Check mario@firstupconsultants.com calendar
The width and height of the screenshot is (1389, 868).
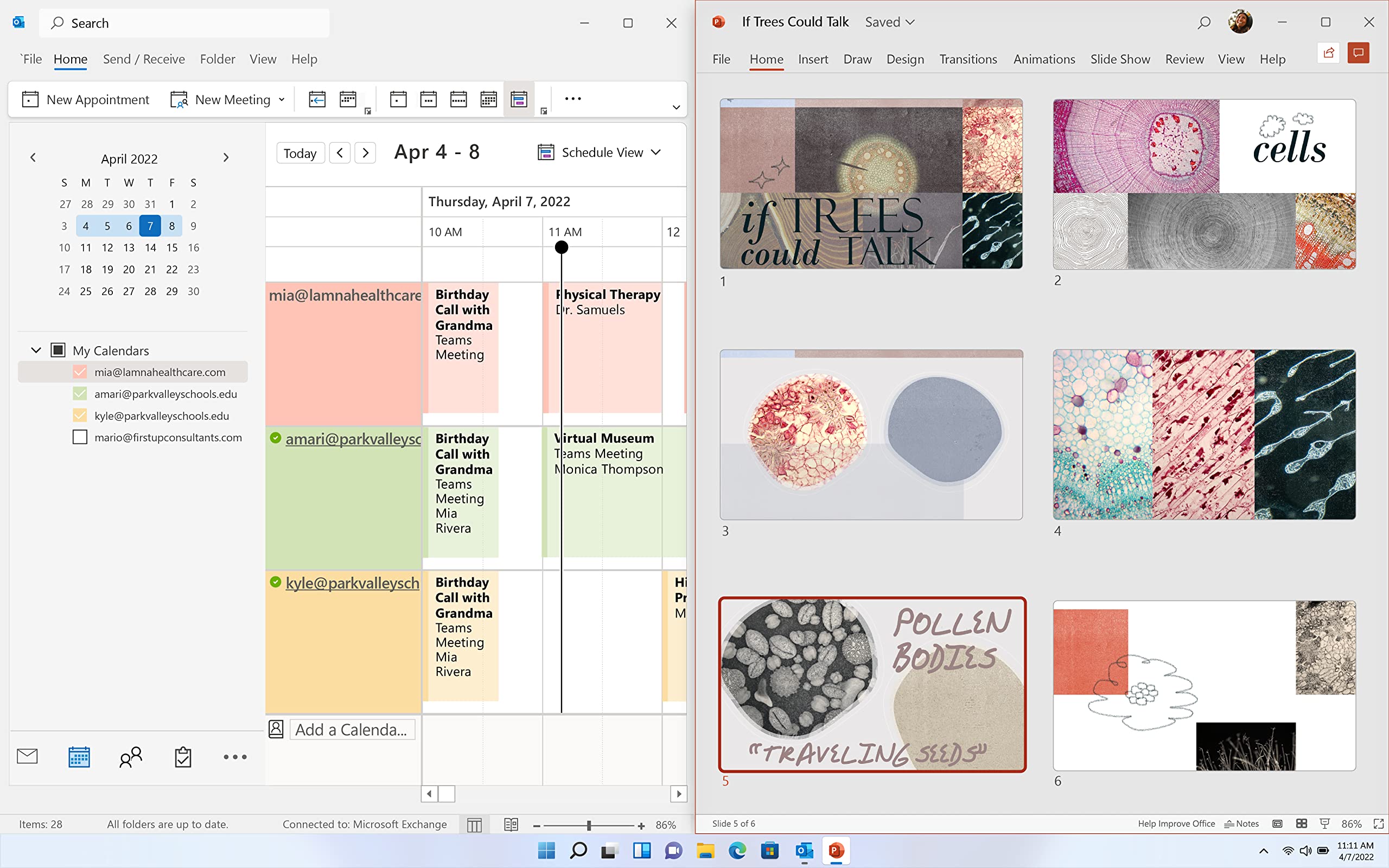pyautogui.click(x=80, y=437)
